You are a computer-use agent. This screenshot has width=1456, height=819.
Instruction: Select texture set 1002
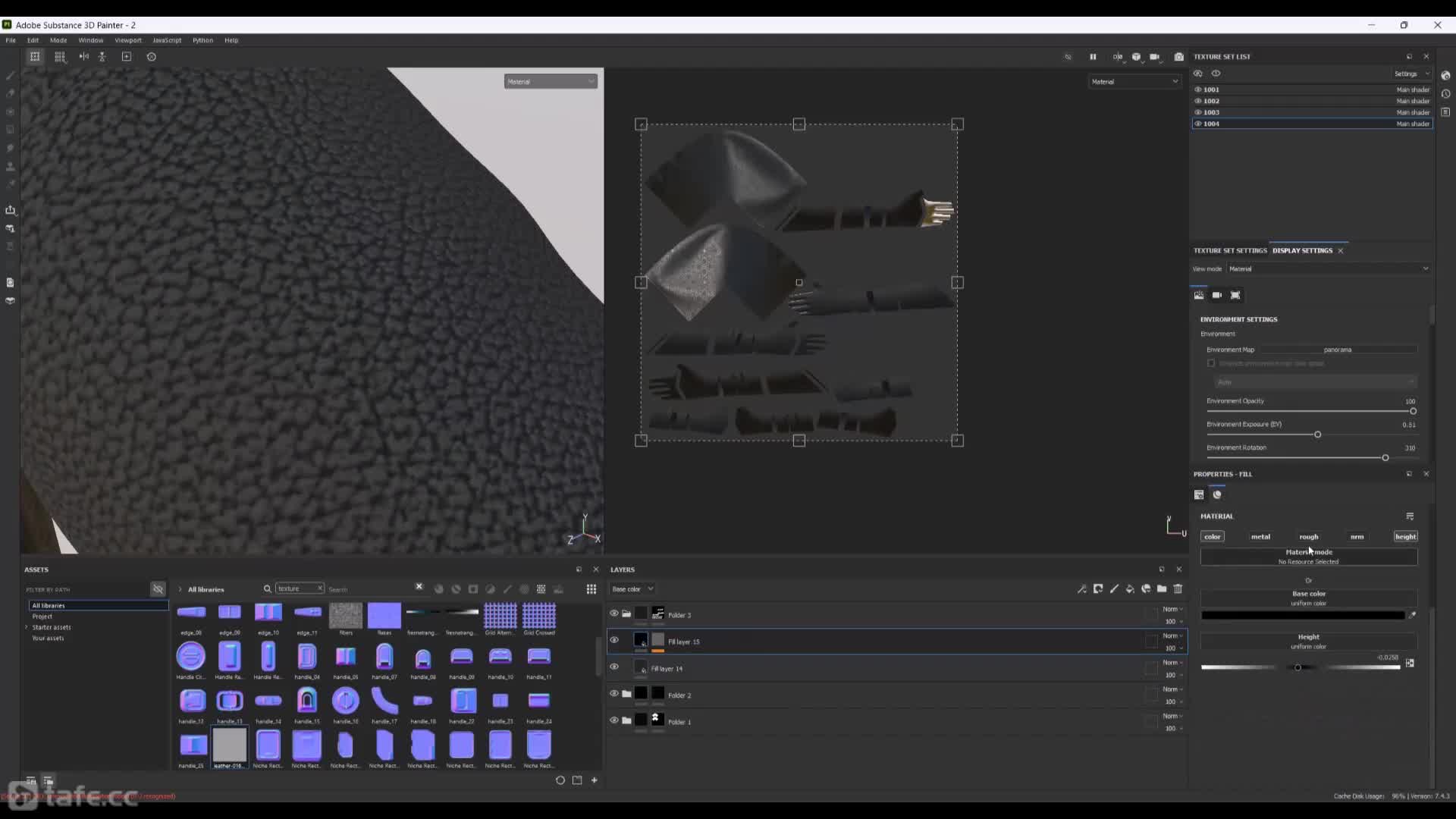[x=1312, y=101]
